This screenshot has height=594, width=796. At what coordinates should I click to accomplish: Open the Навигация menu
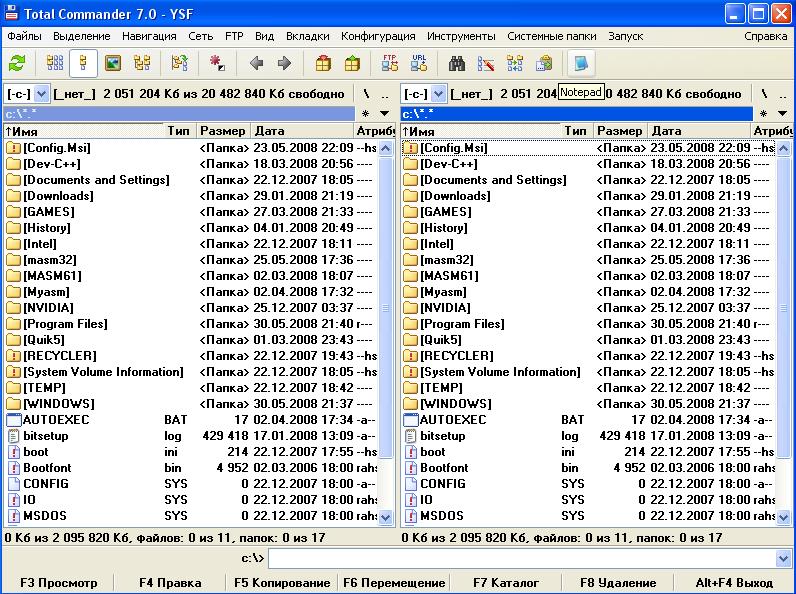click(149, 36)
